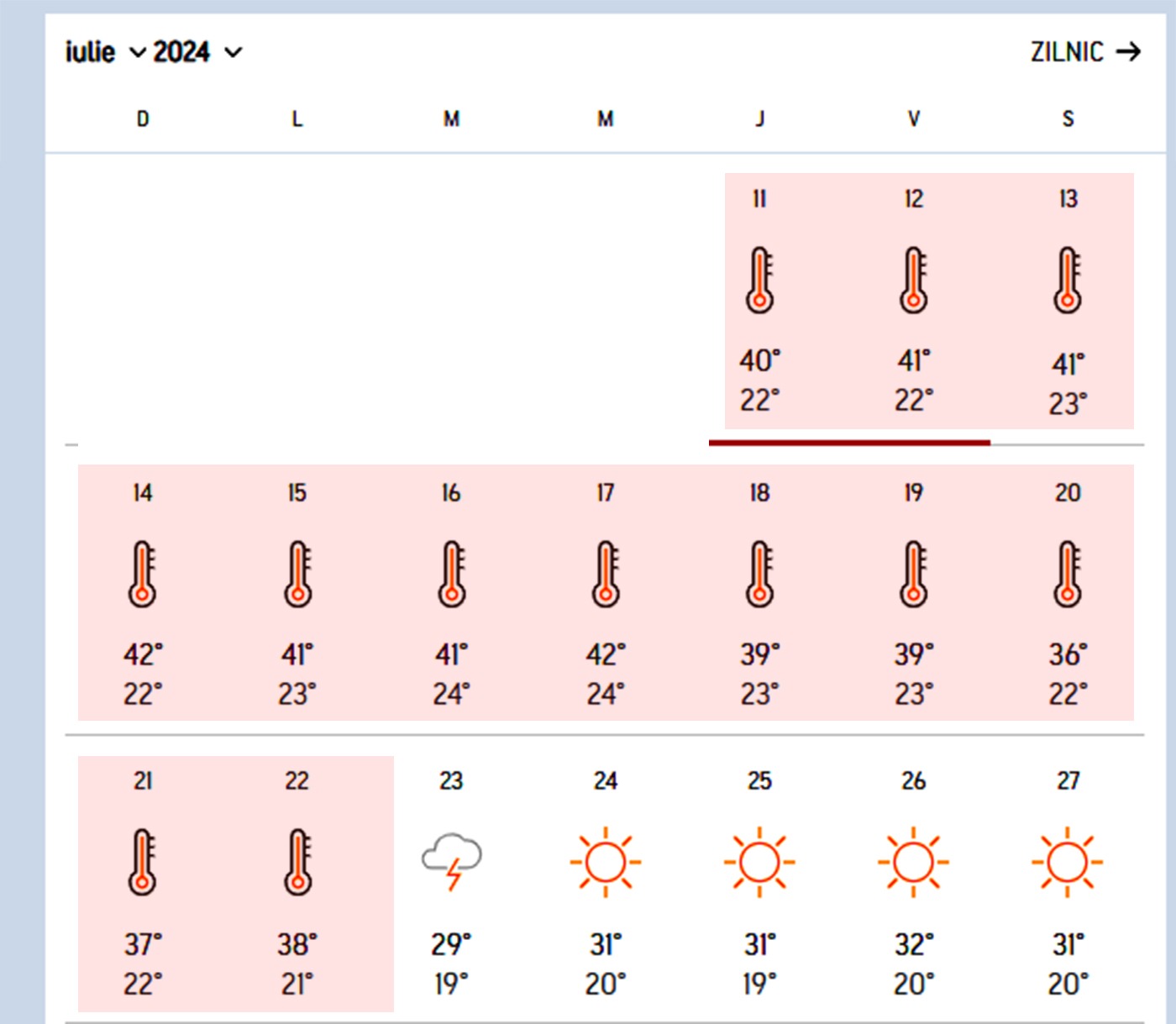
Task: Select the thunderstorm icon on July 23
Action: click(452, 861)
